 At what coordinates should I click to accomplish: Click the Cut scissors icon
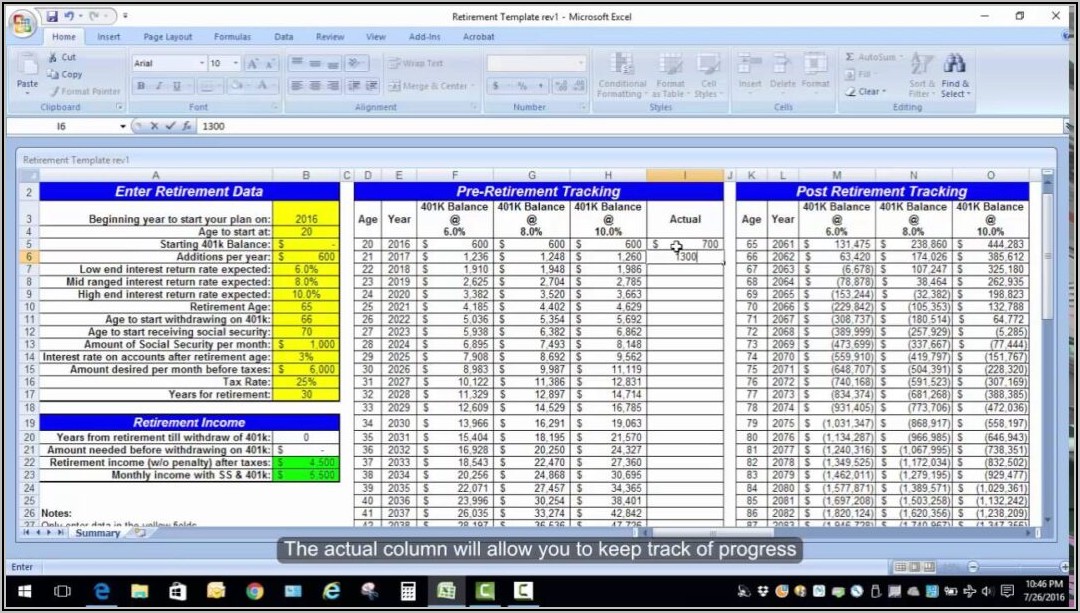point(54,58)
